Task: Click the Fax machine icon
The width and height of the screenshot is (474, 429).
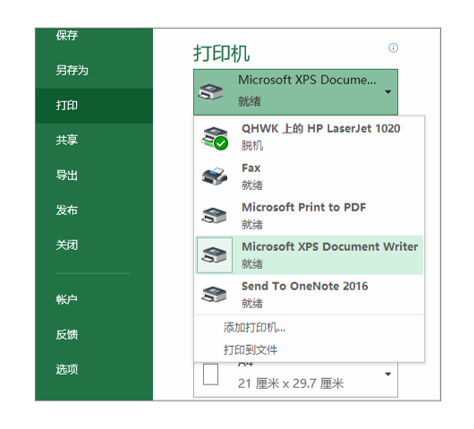Action: click(x=215, y=176)
